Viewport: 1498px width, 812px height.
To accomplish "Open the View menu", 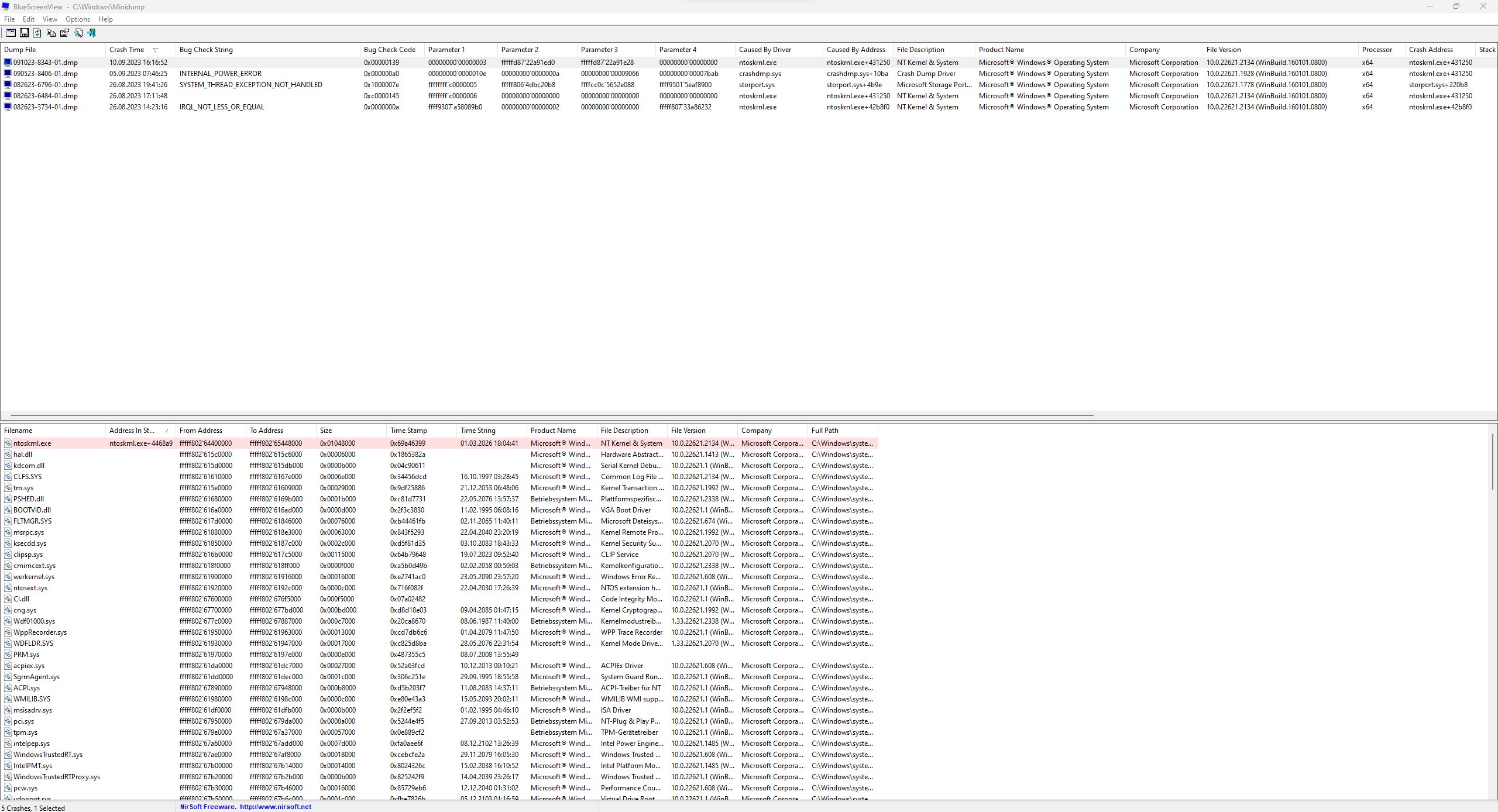I will coord(50,19).
